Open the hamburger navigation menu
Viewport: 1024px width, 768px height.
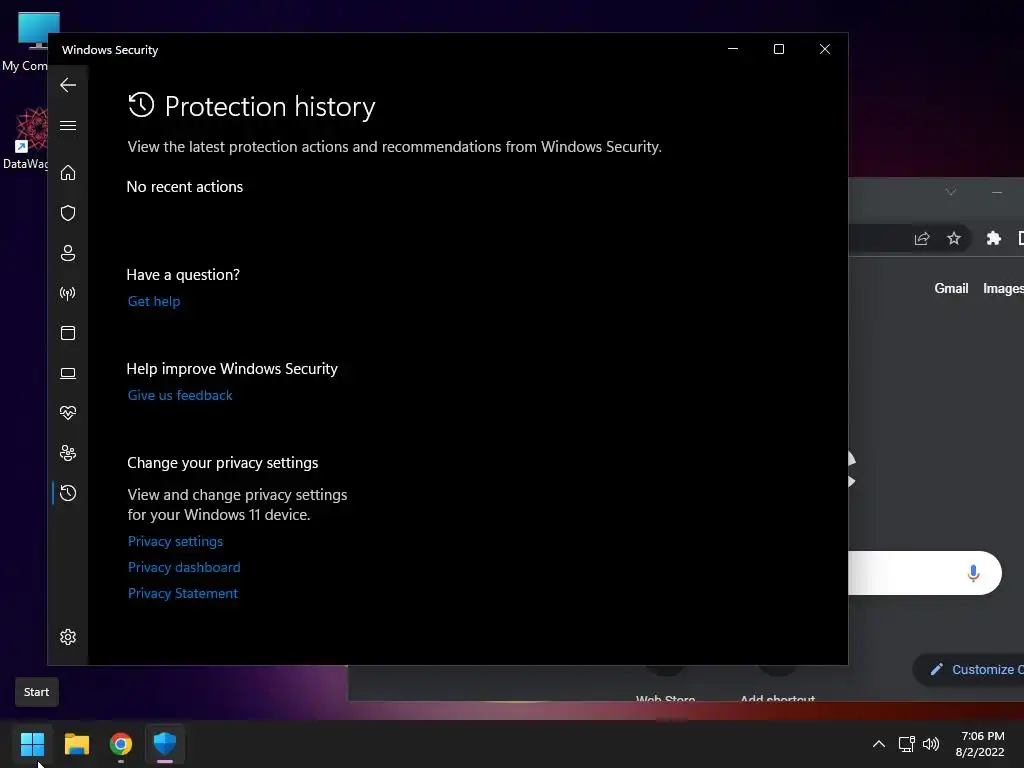(x=68, y=125)
